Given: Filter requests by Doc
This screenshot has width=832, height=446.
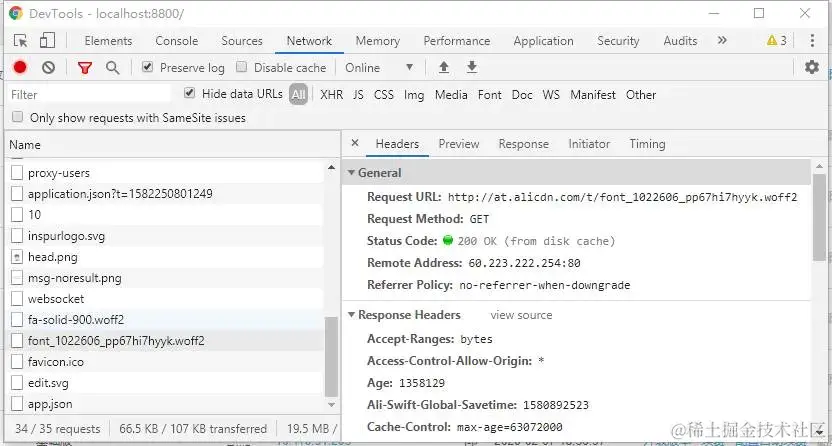Looking at the screenshot, I should [522, 95].
